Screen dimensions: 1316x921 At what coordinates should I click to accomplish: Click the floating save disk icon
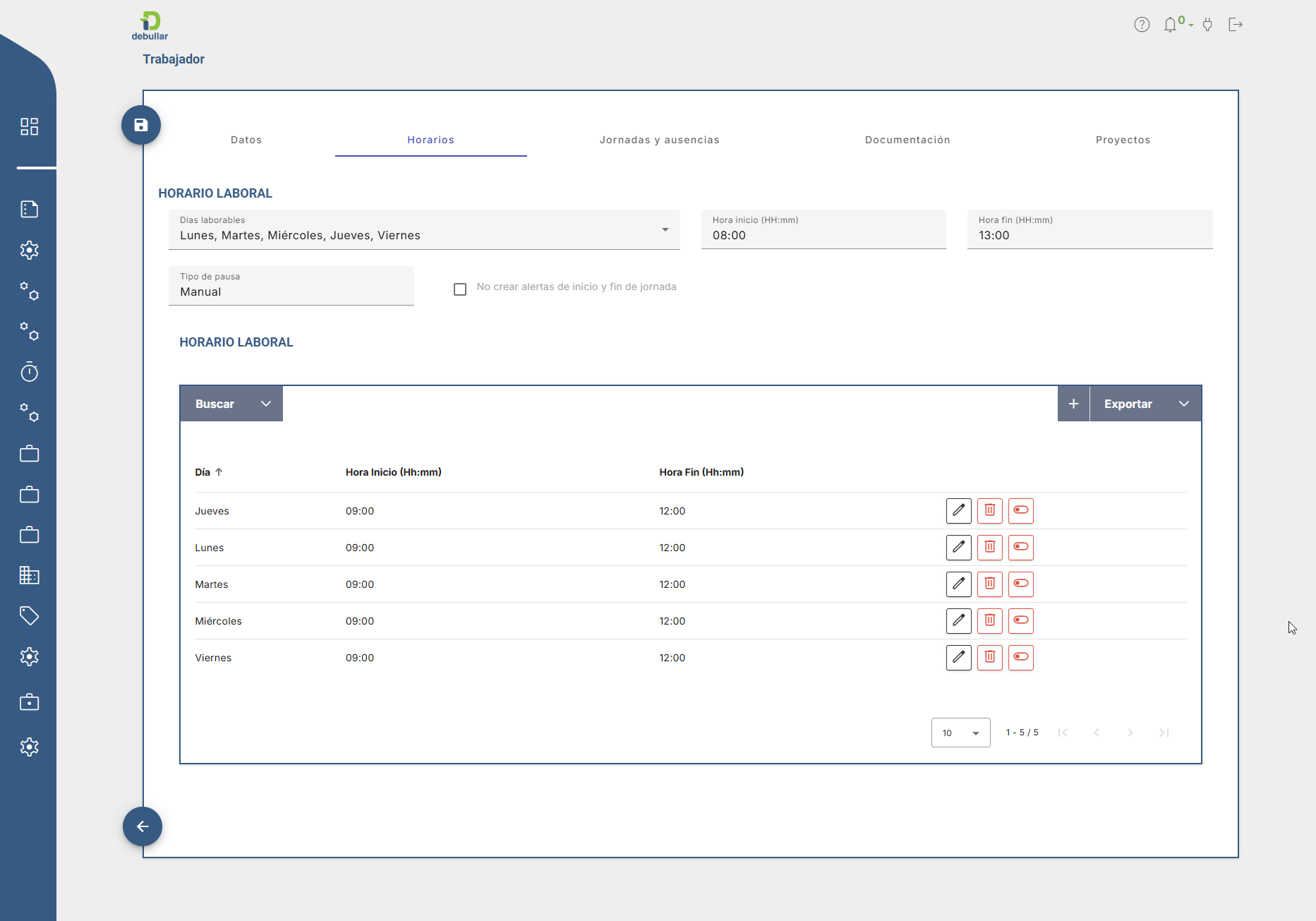coord(141,125)
